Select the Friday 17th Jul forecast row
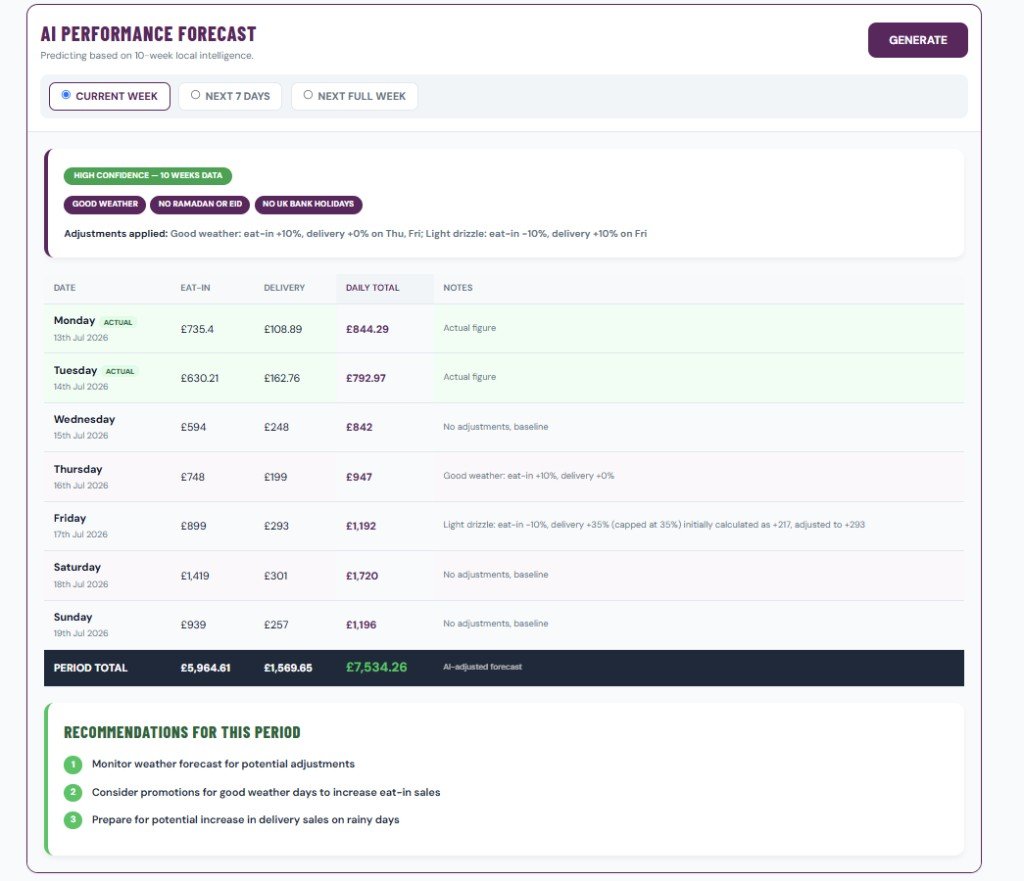The image size is (1024, 881). 504,526
